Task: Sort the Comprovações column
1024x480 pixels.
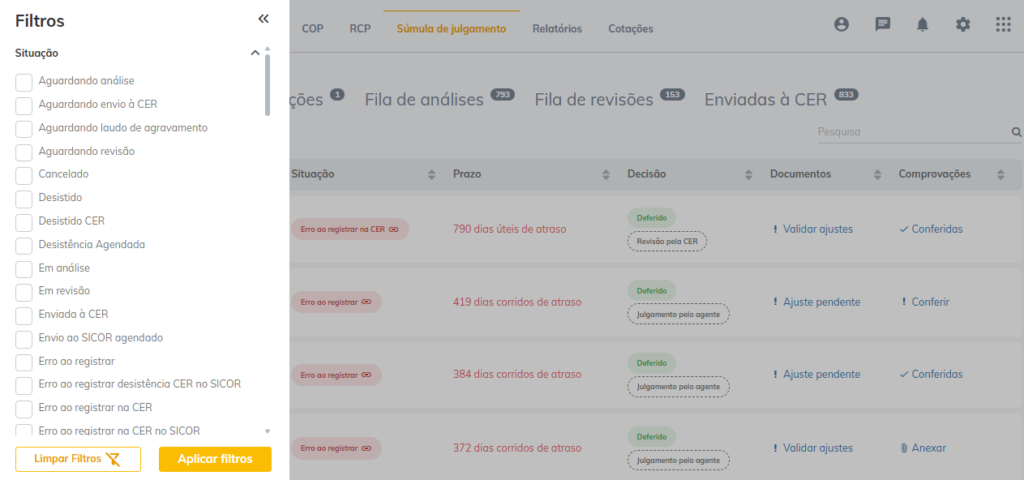Action: (x=1000, y=174)
